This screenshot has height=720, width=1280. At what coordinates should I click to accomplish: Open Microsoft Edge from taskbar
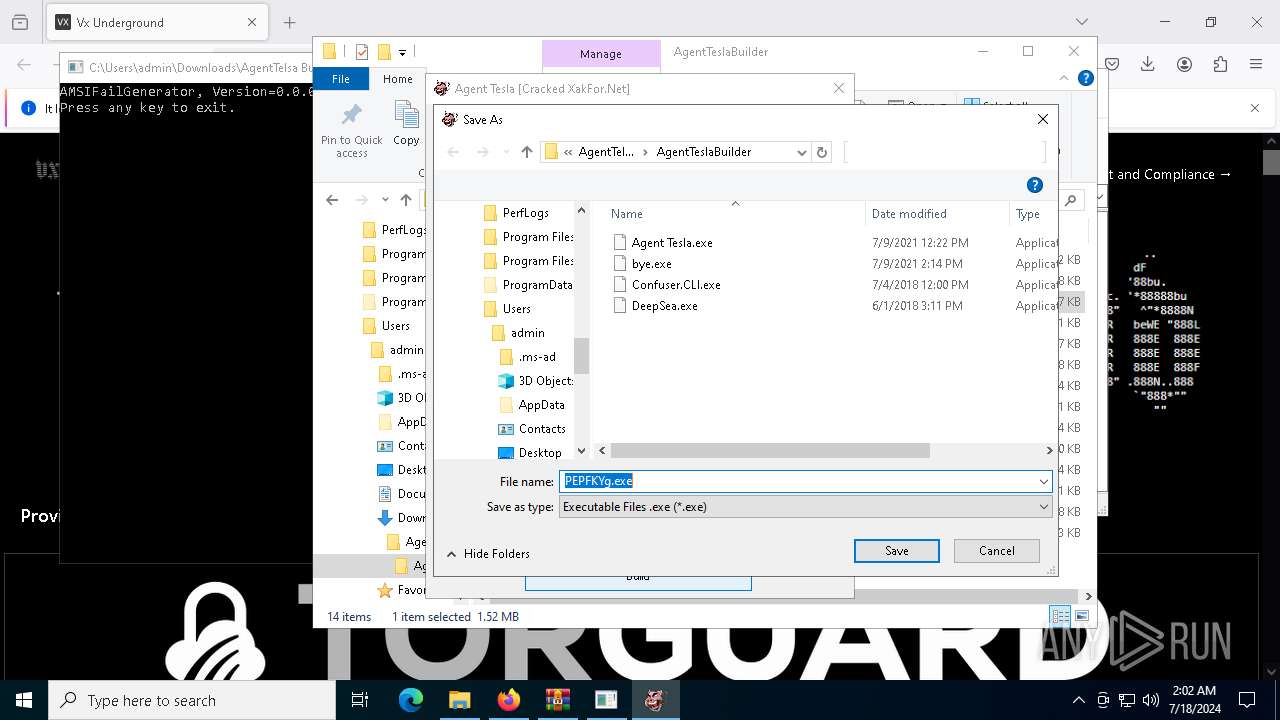[x=410, y=700]
